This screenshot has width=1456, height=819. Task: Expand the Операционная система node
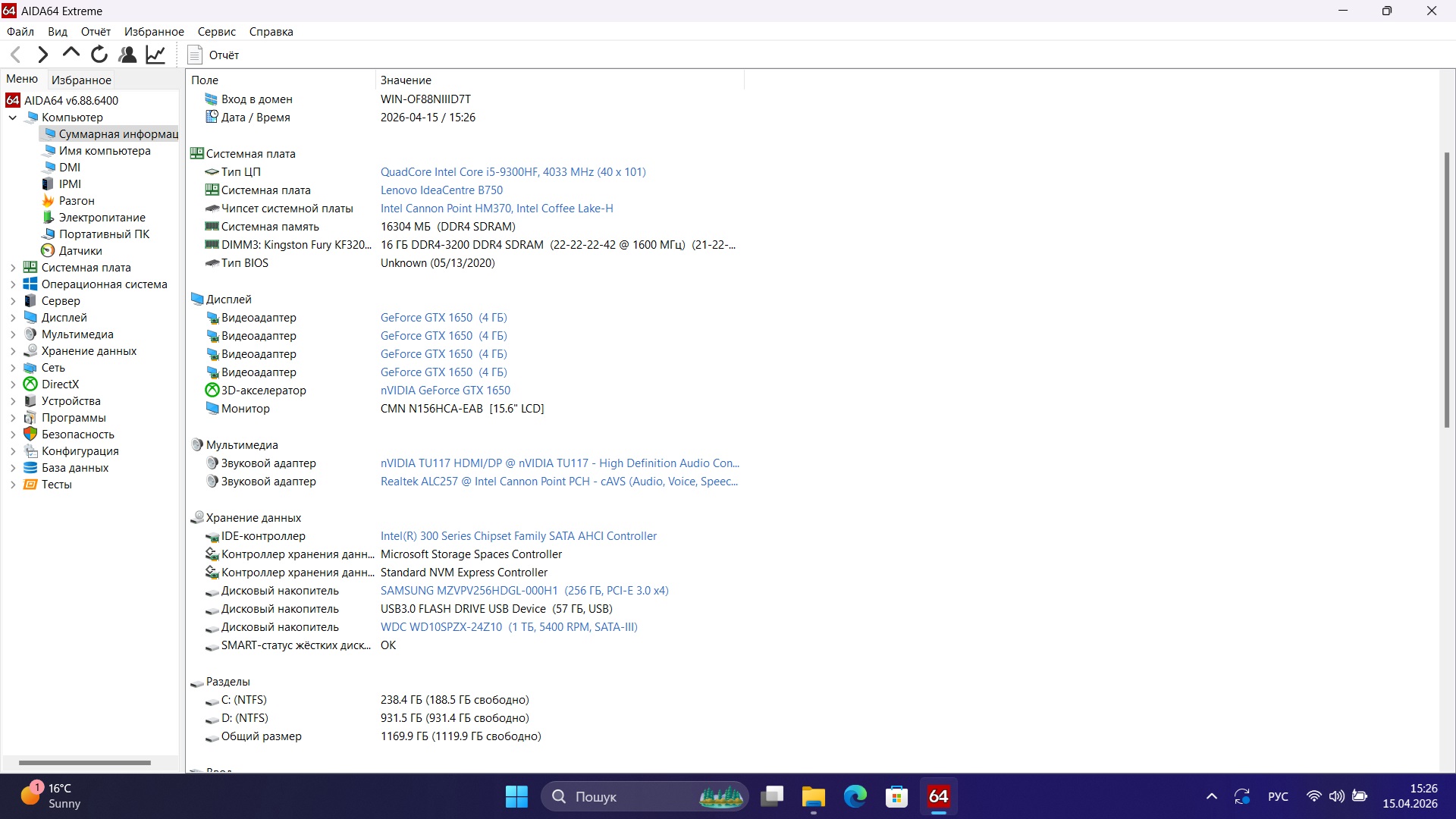point(12,284)
